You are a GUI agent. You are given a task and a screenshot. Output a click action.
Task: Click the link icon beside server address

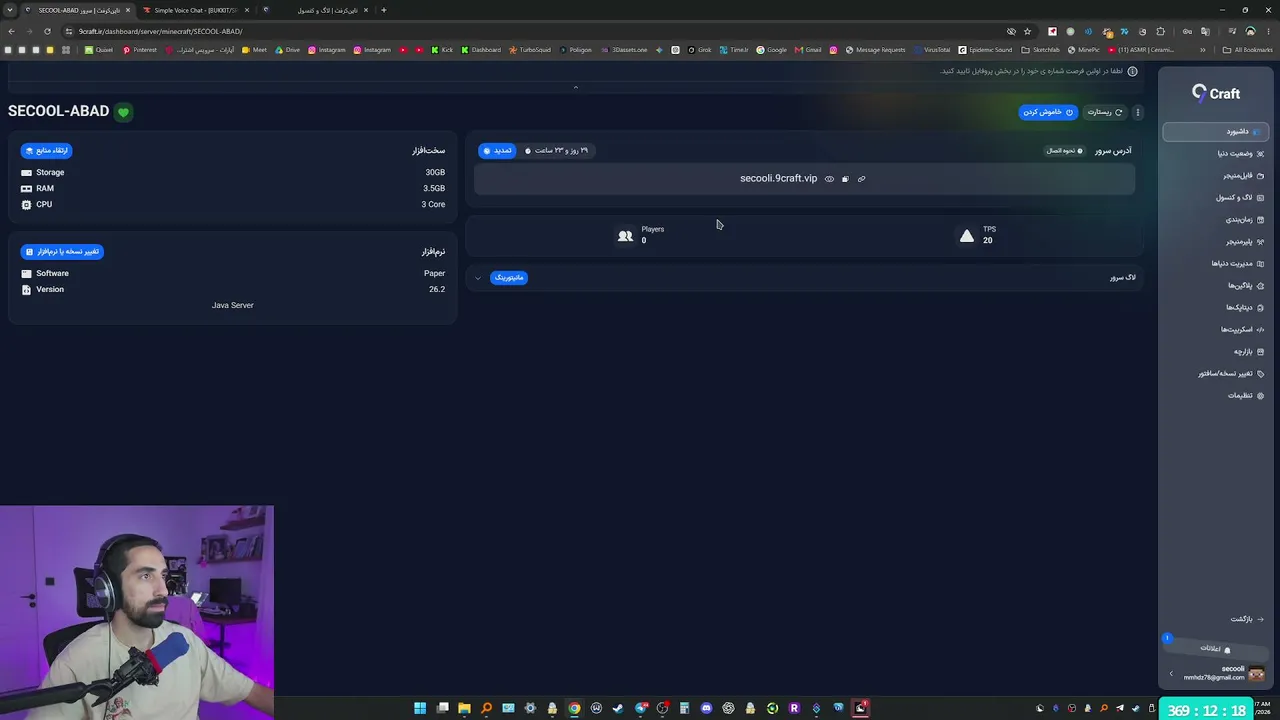[x=861, y=179]
